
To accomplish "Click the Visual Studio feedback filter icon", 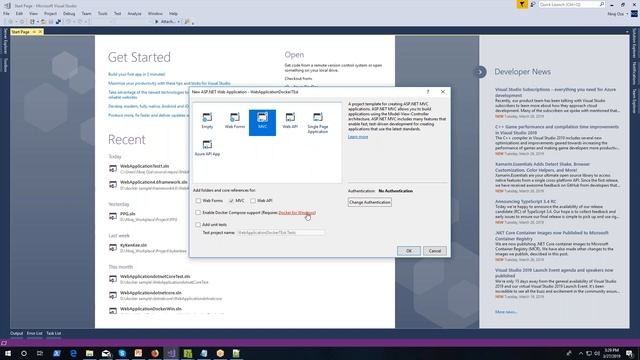I will [x=522, y=4].
